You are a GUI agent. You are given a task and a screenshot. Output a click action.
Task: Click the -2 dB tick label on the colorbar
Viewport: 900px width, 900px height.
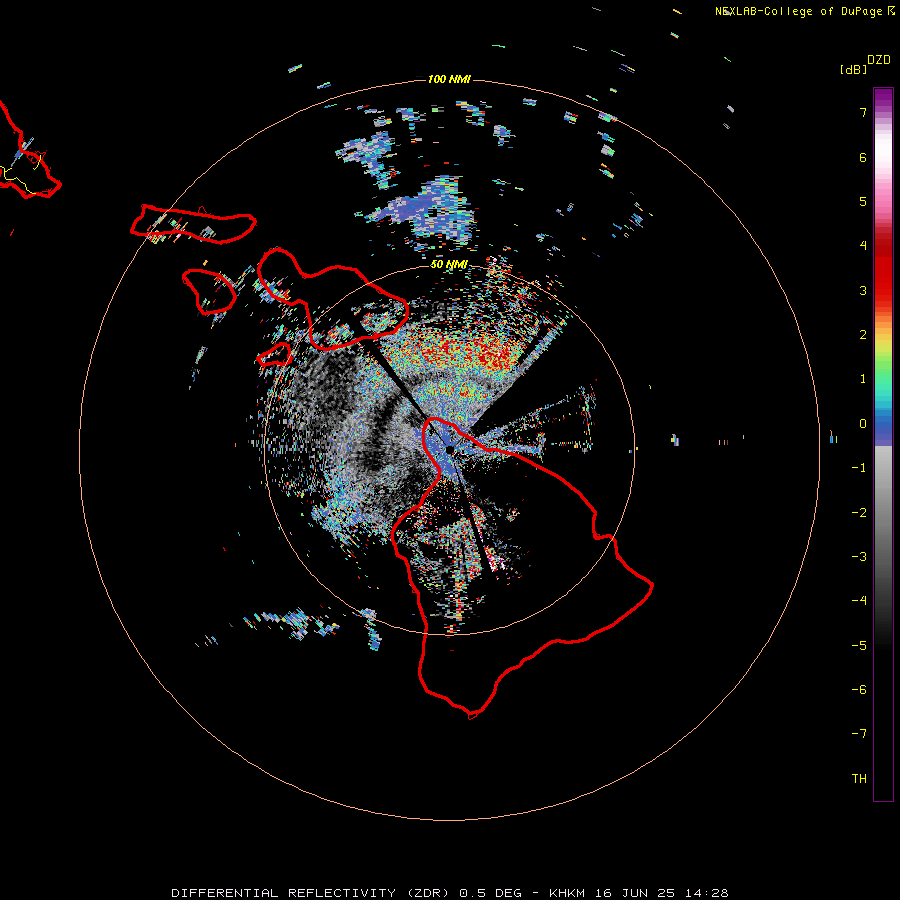pyautogui.click(x=859, y=513)
